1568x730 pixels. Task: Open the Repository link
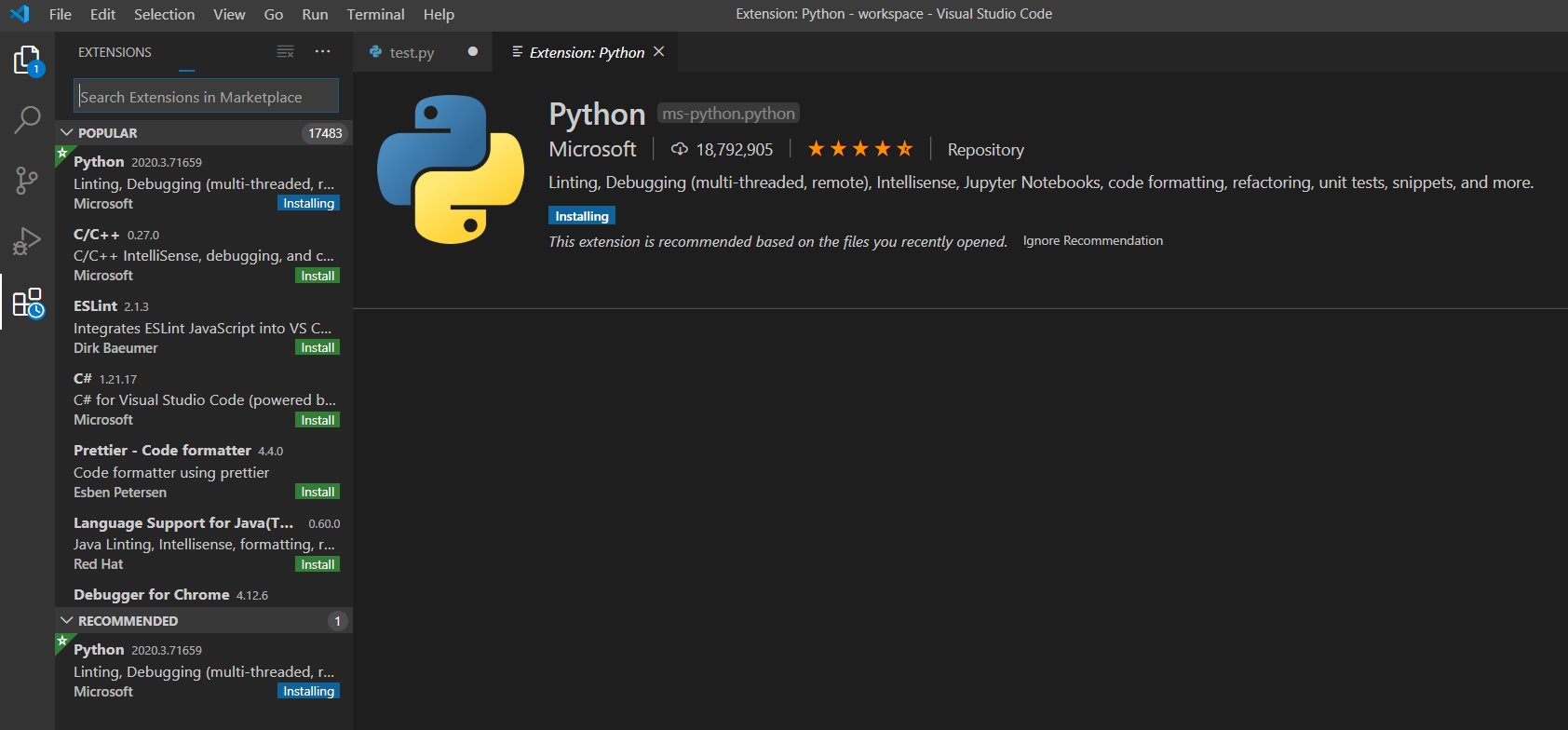click(x=985, y=149)
